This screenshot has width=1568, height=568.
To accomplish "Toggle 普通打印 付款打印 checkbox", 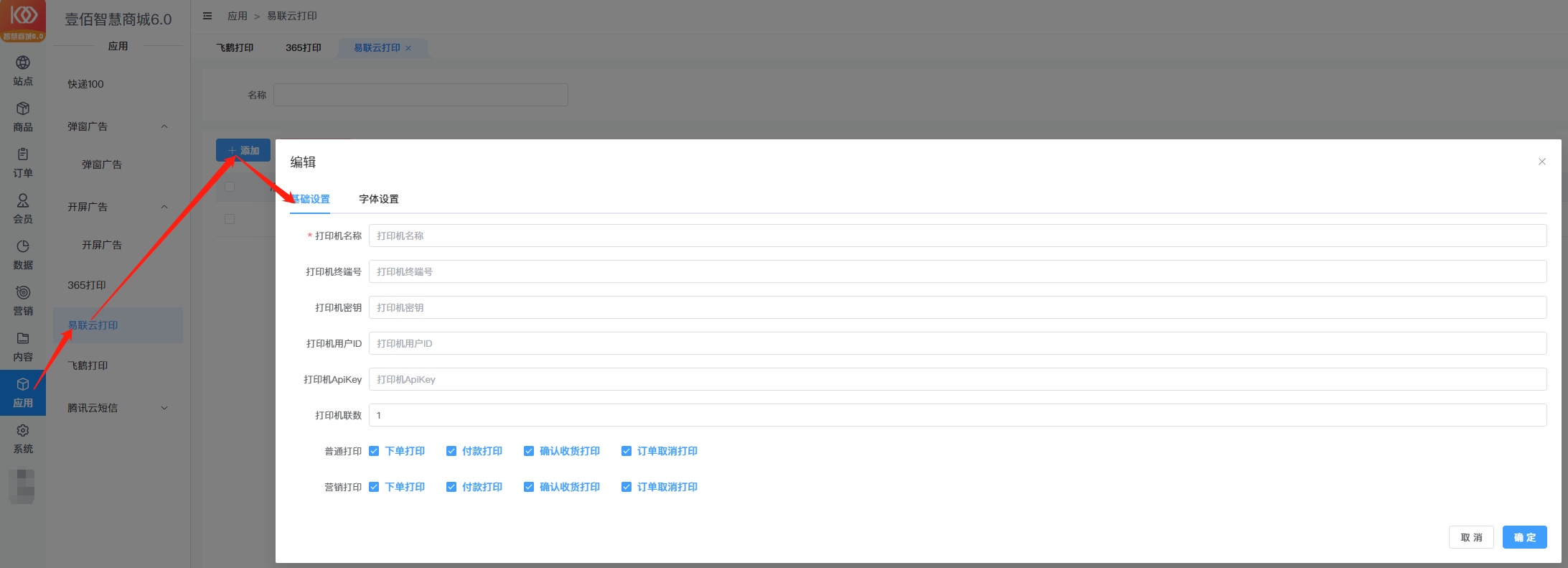I will [x=451, y=451].
